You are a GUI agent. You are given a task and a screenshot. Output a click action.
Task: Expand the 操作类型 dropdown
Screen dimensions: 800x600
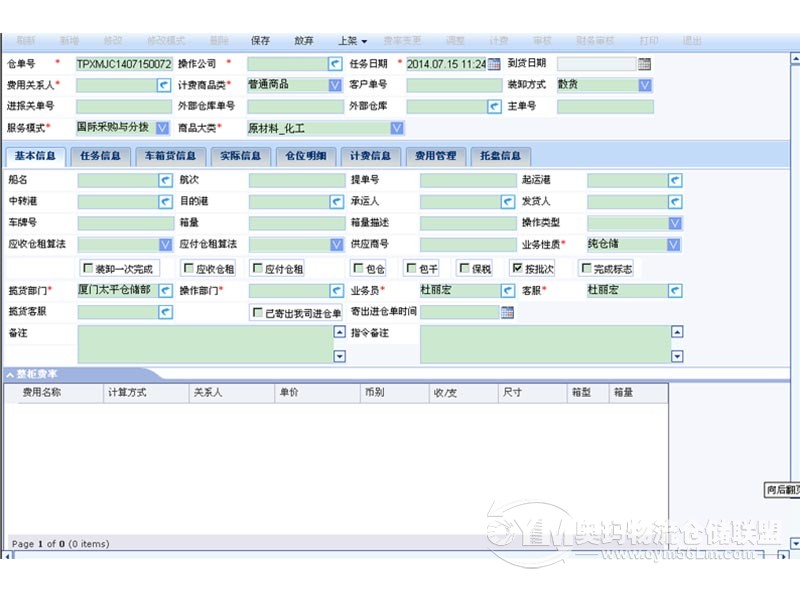coord(675,223)
